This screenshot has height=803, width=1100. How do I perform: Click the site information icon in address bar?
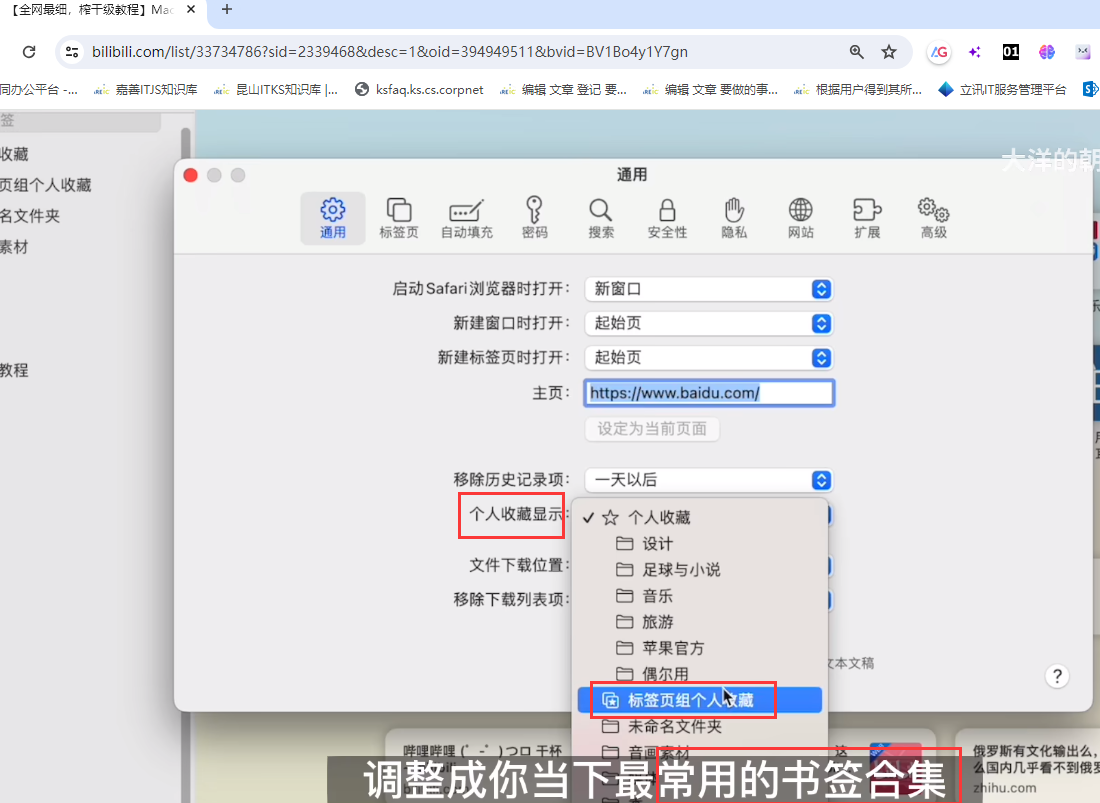click(72, 52)
